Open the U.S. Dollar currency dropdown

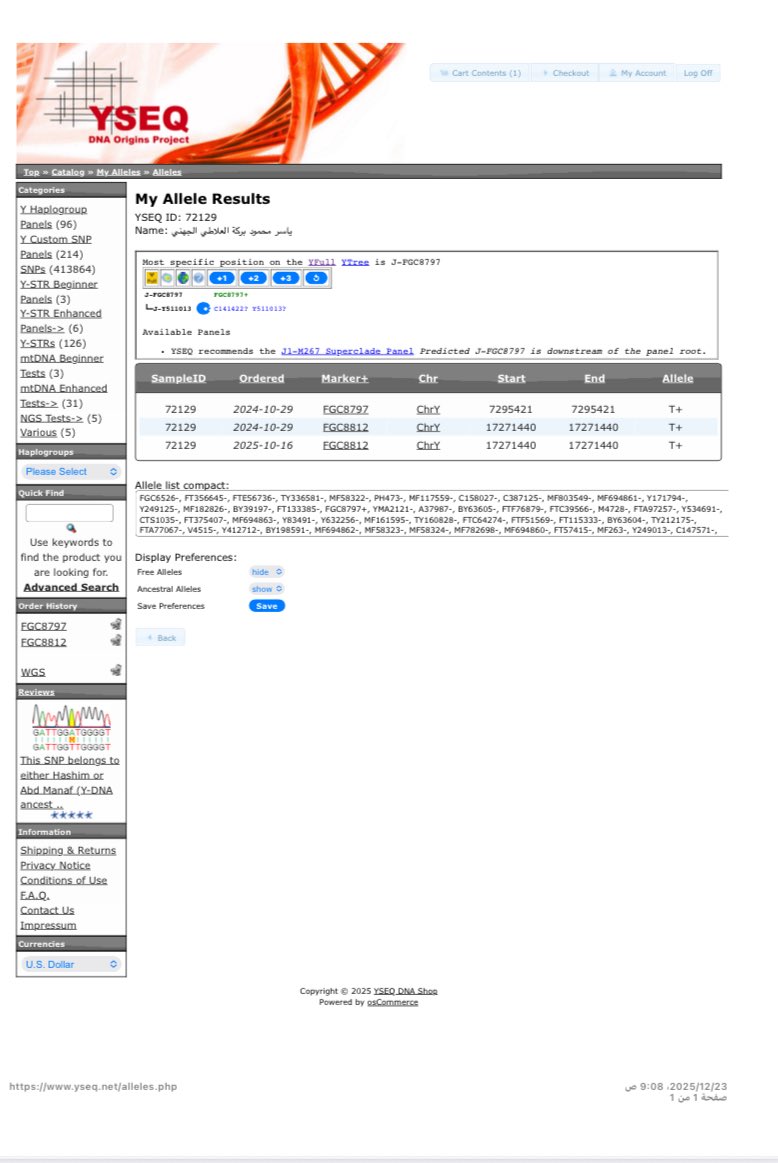tap(71, 964)
